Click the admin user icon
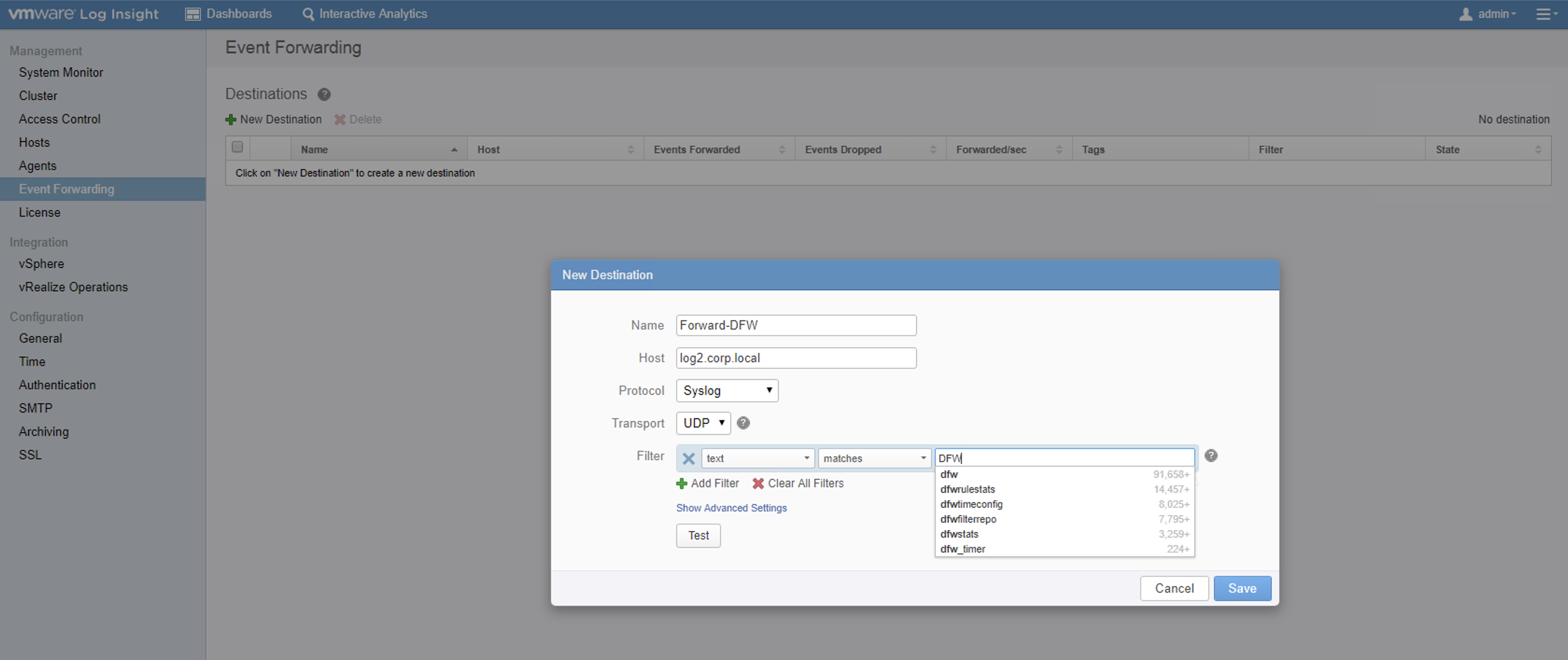The width and height of the screenshot is (1568, 660). click(1465, 14)
